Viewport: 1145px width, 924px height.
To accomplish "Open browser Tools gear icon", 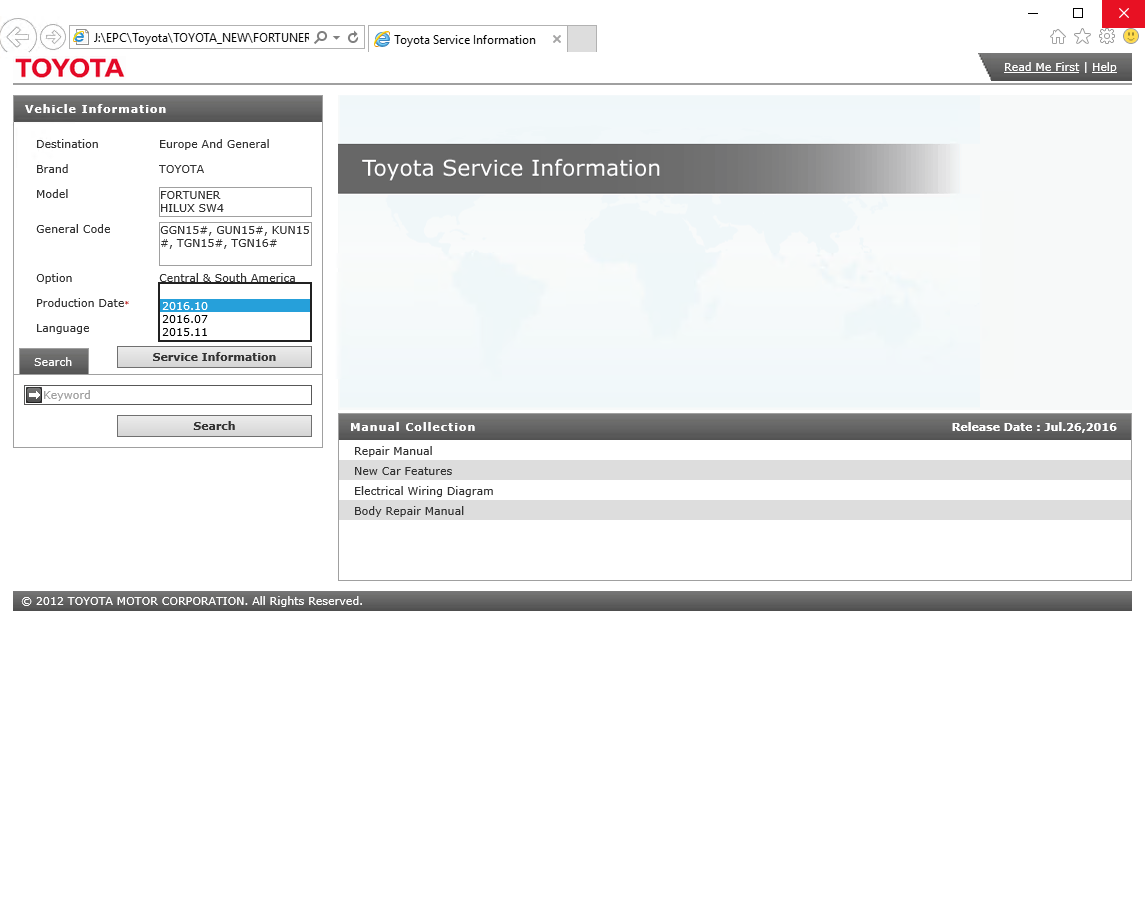I will (1107, 37).
